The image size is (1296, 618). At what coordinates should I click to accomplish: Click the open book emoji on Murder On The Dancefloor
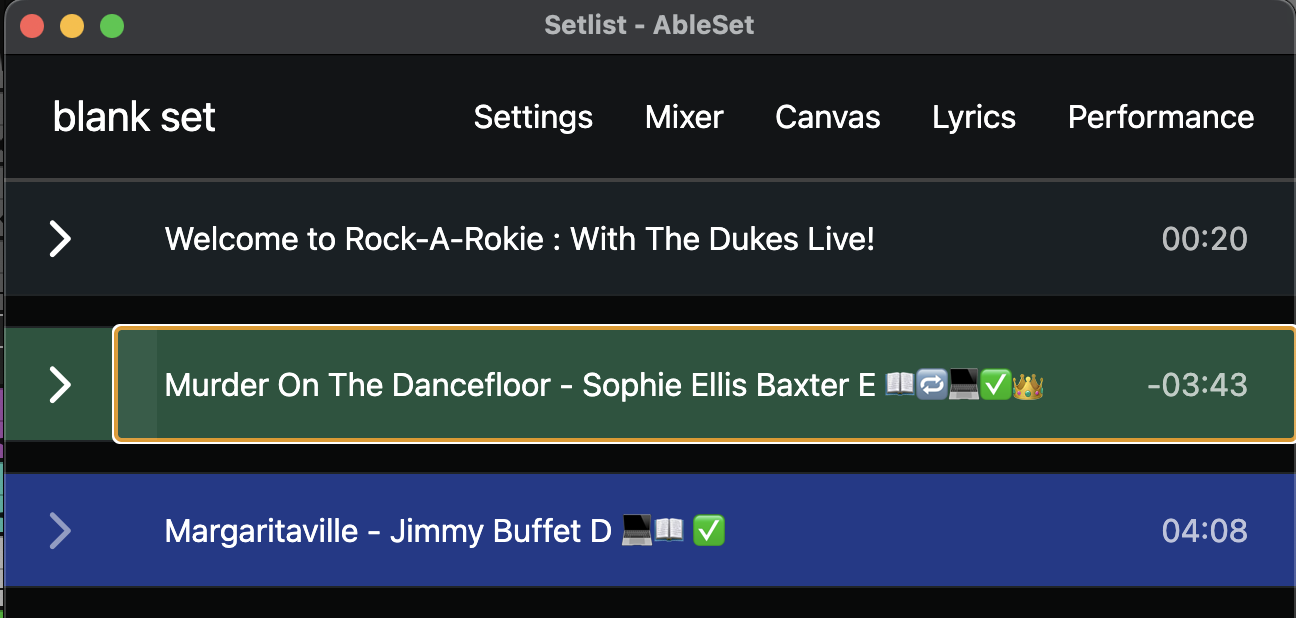pyautogui.click(x=900, y=385)
